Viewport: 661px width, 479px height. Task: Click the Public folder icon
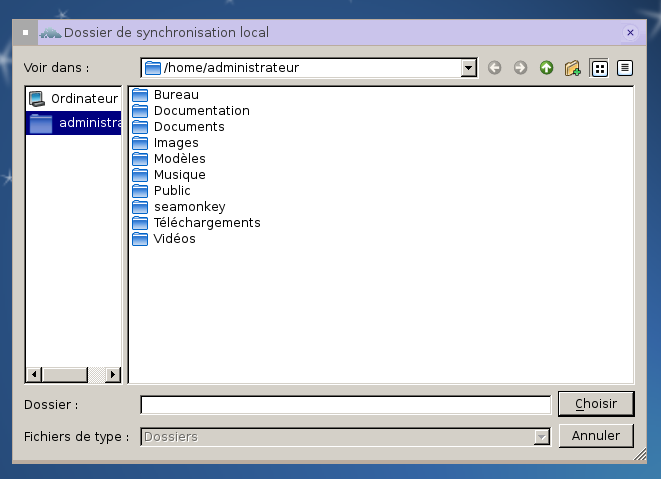[140, 191]
